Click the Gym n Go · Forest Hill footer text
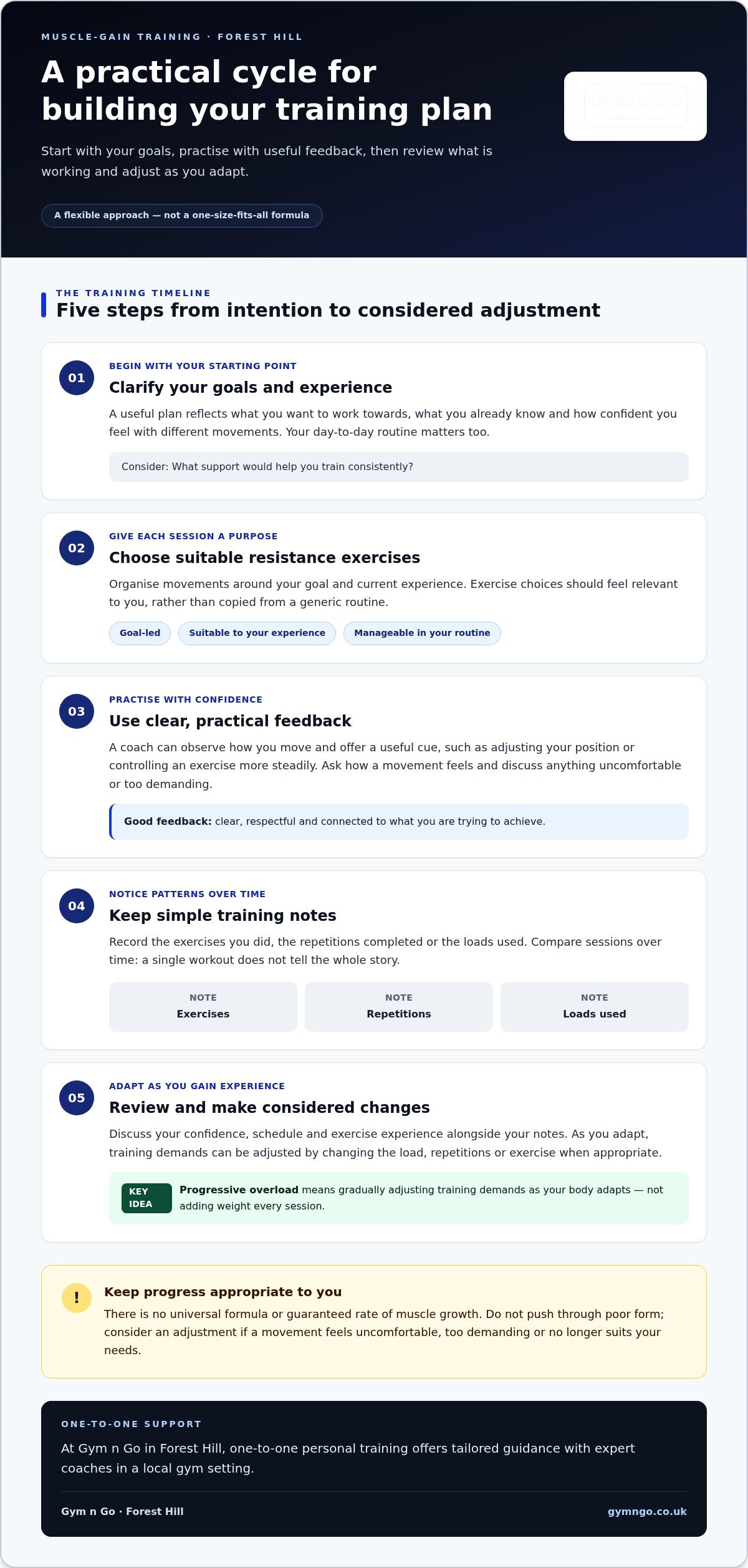 (x=122, y=1511)
